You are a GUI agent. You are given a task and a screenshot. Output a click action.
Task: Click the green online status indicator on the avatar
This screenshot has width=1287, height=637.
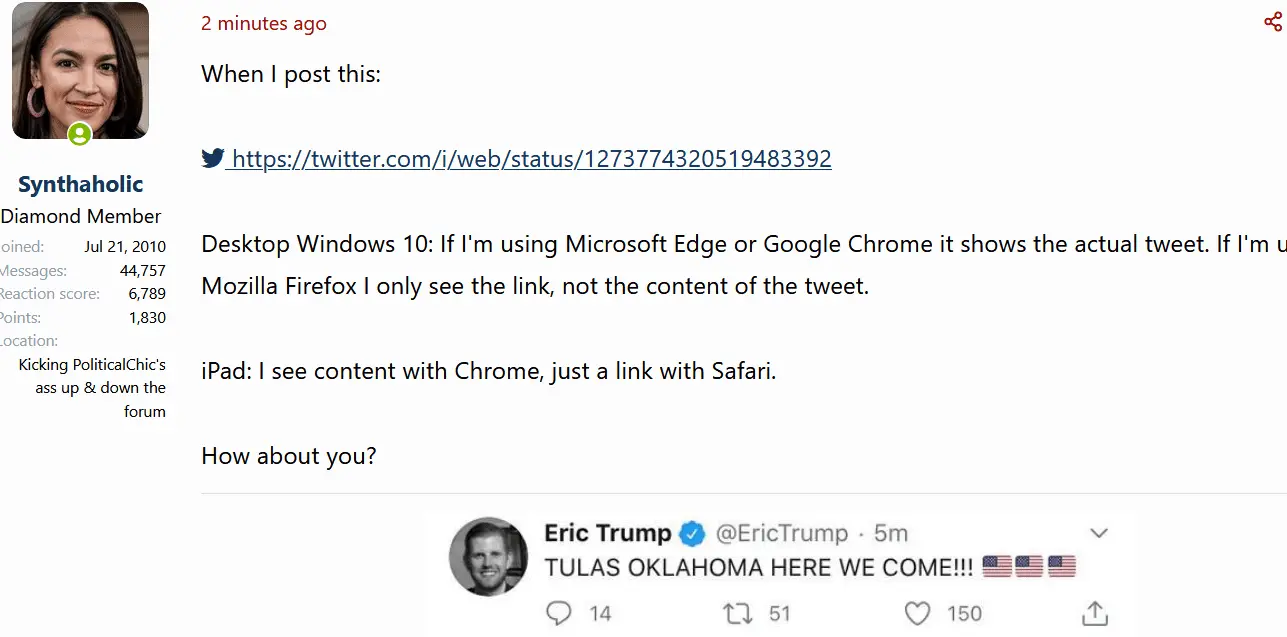coord(79,134)
